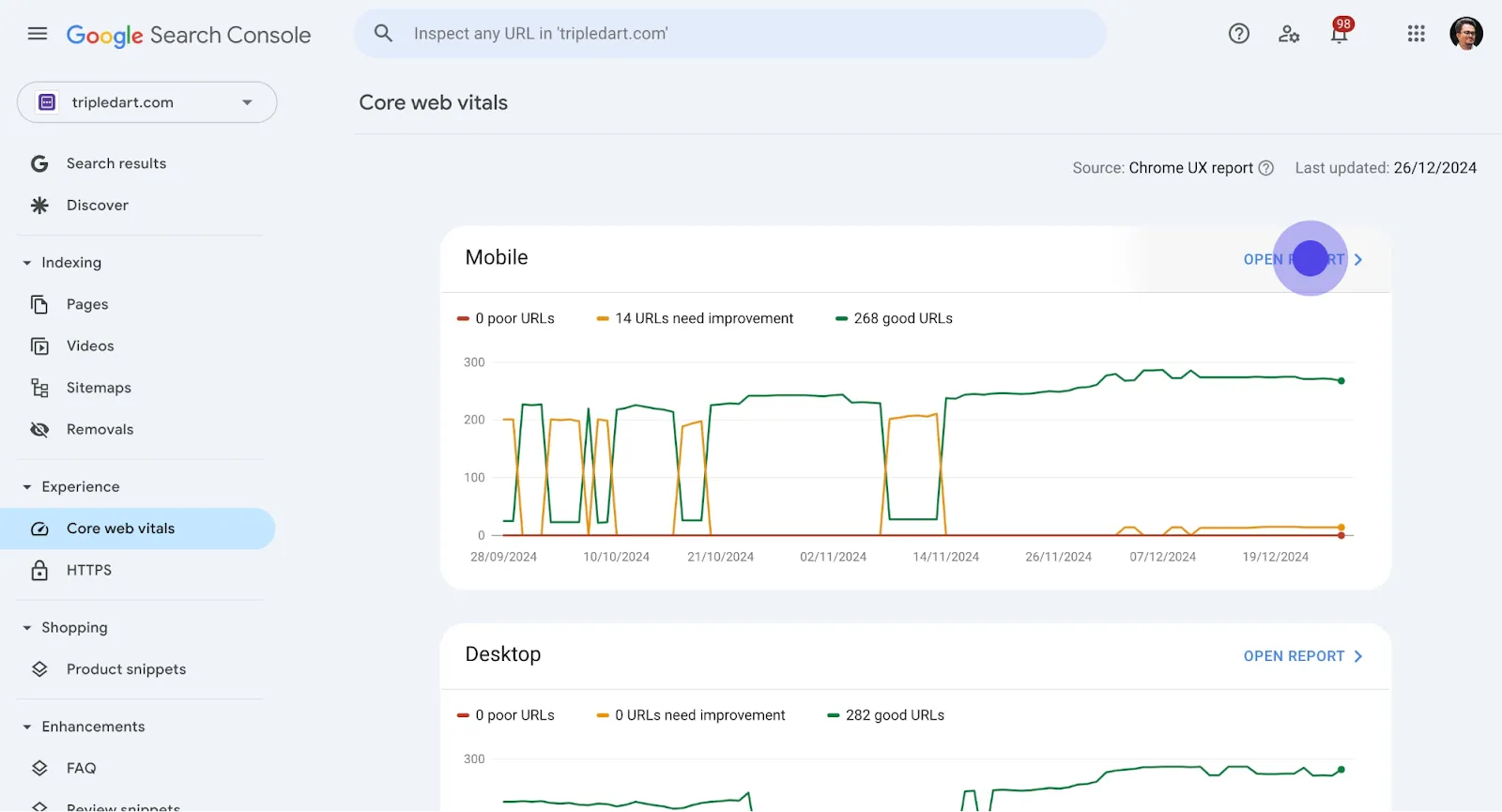Click the Search results Google icon
1502x812 pixels.
39,163
